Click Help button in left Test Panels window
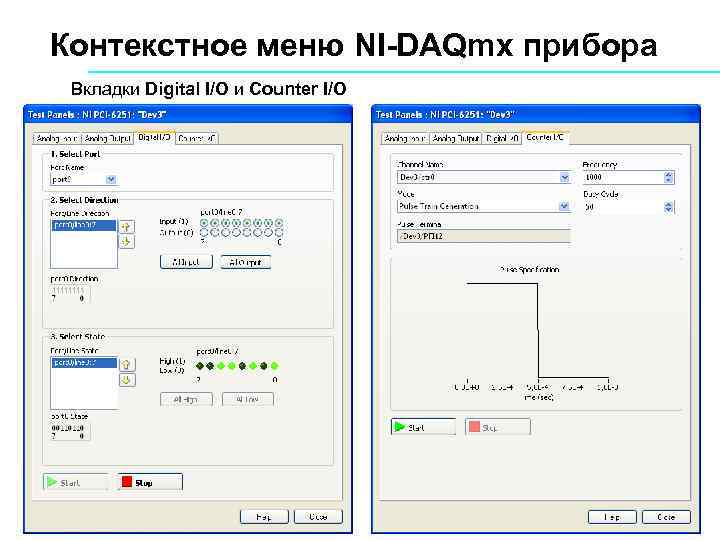720x540 pixels. [x=264, y=517]
